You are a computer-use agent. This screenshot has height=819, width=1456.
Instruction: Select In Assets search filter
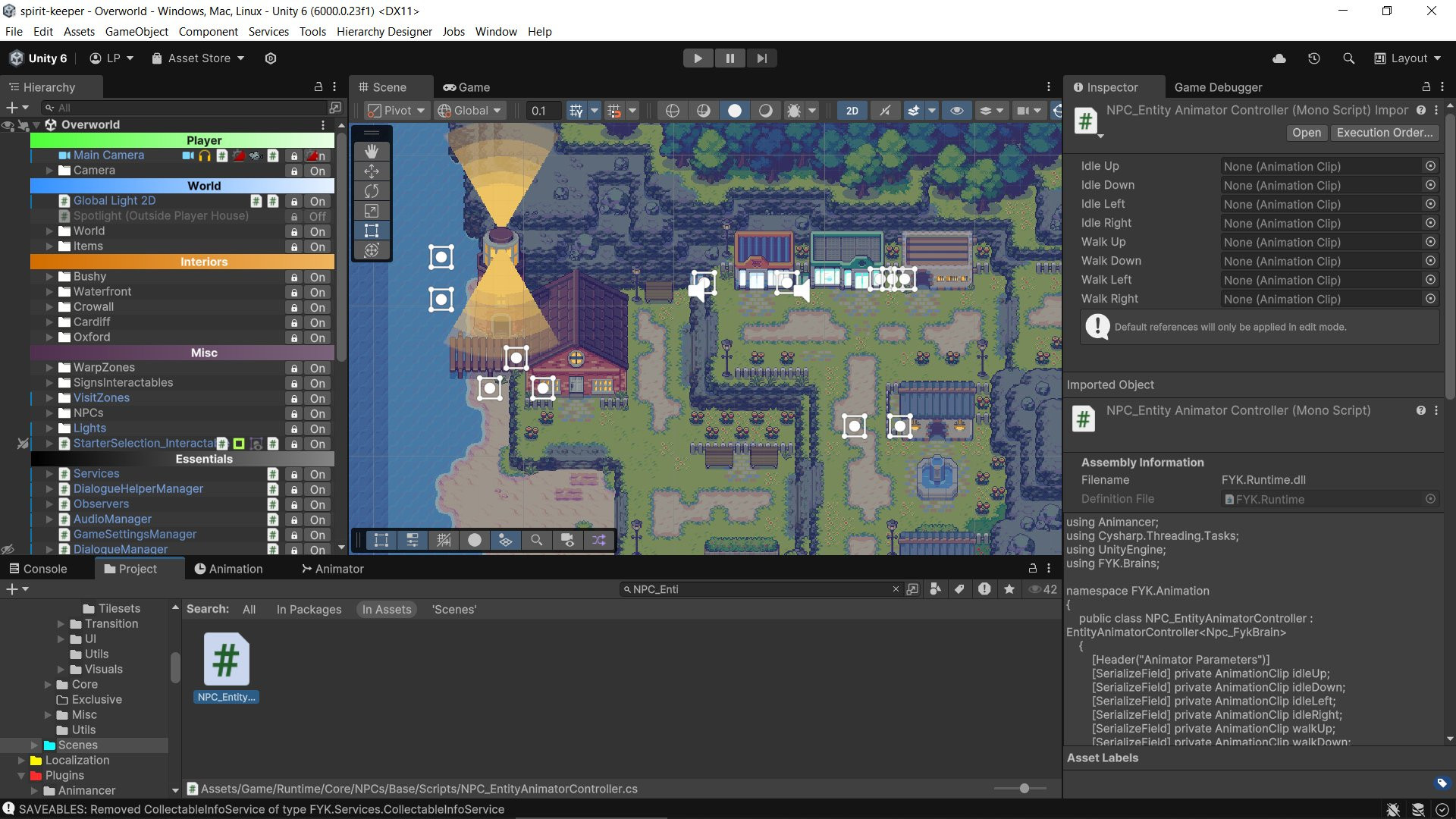tap(387, 610)
